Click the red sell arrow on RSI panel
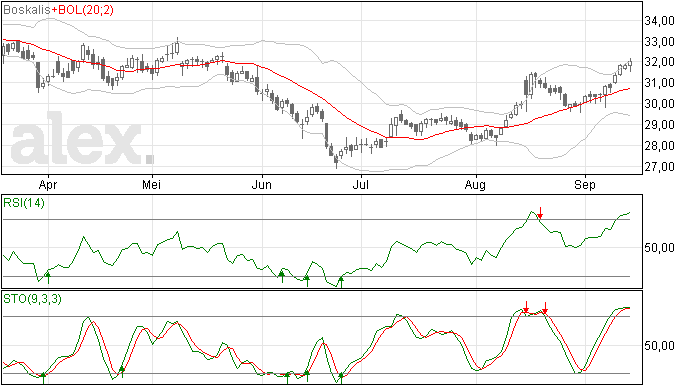Viewport: 690px width, 387px height. [540, 213]
